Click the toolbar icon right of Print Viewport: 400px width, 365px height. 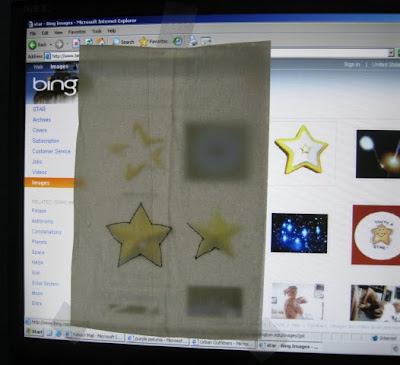(206, 41)
